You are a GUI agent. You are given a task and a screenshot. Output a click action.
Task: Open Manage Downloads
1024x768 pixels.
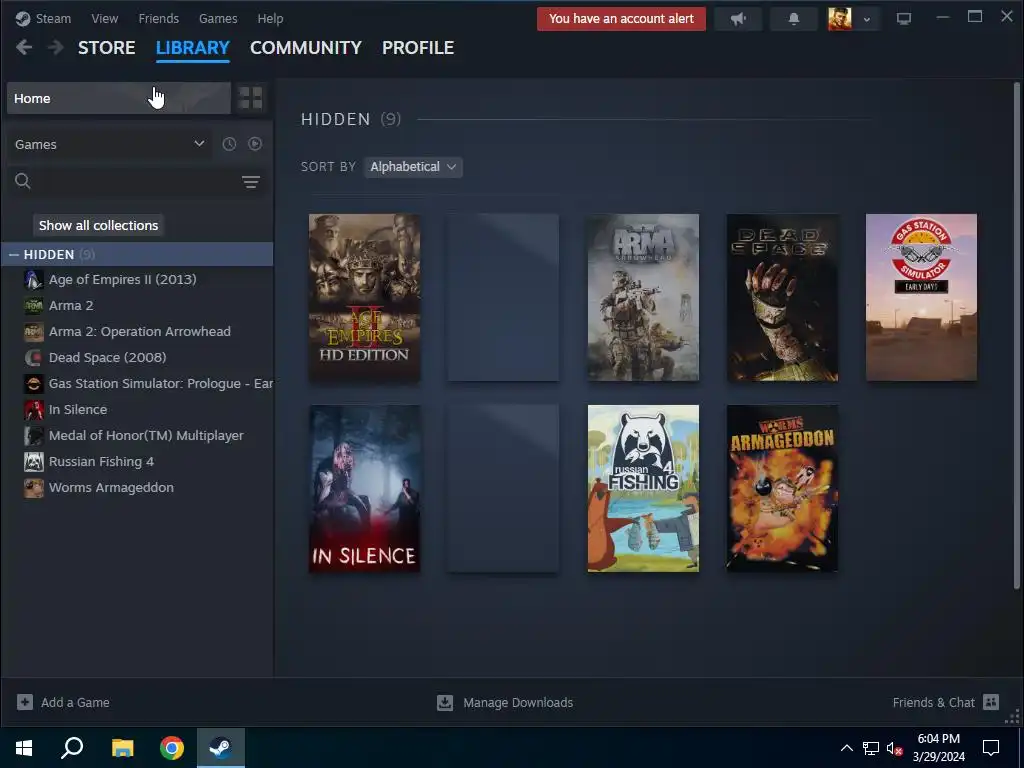coord(505,703)
